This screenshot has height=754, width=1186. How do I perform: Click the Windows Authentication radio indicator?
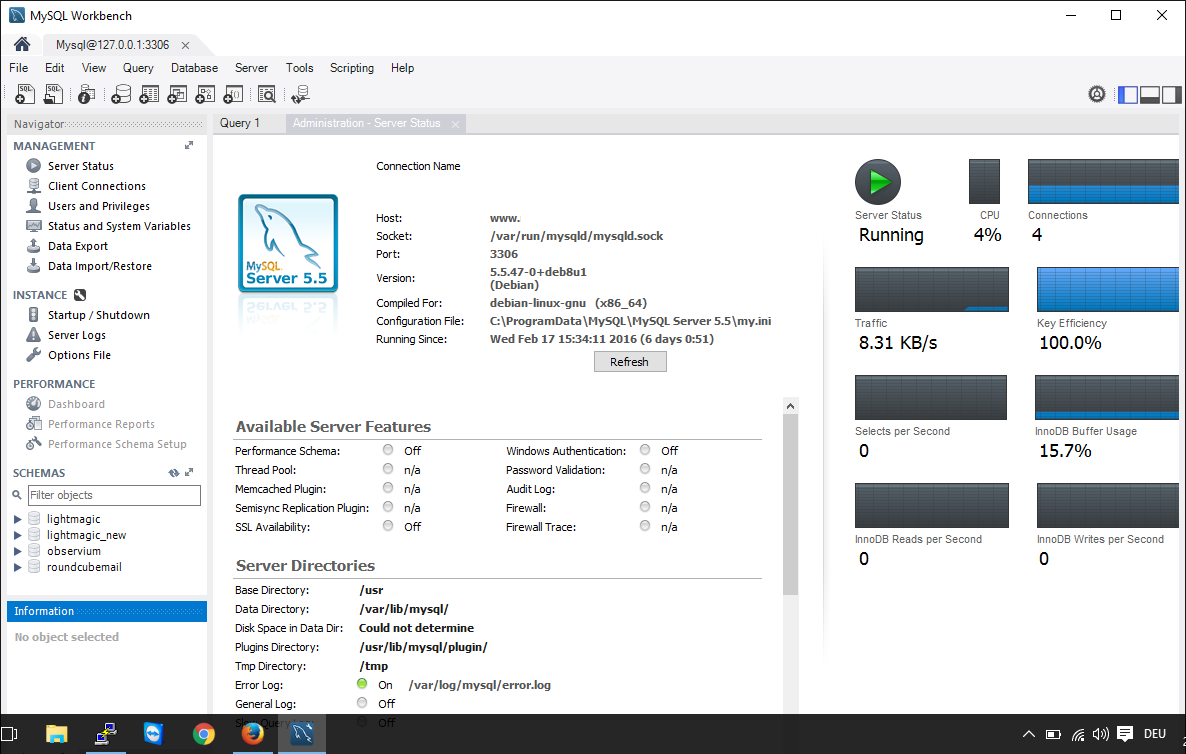(x=645, y=450)
